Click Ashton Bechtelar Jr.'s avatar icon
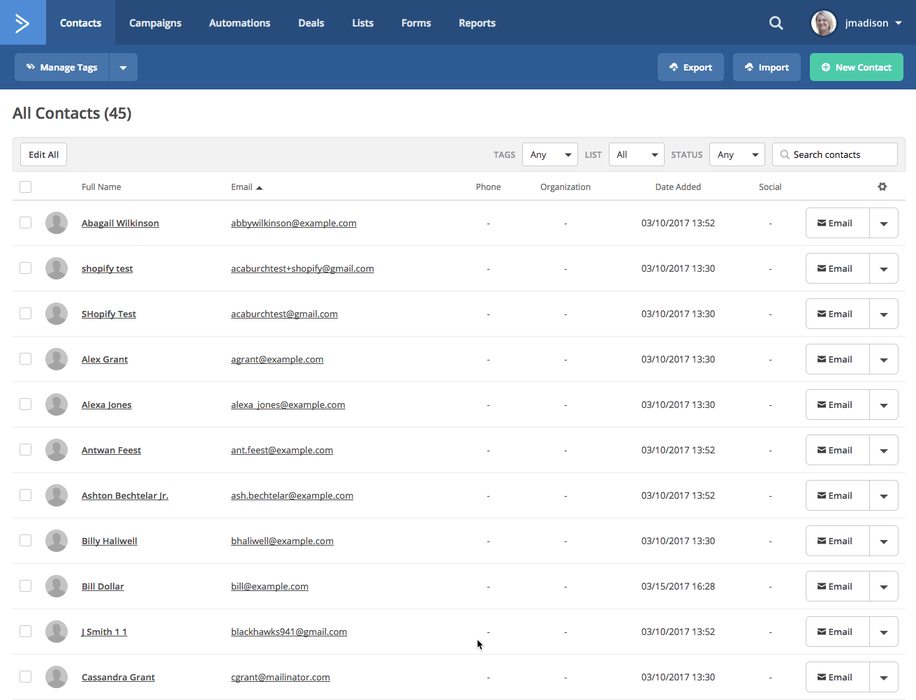Screen dimensions: 916x700 pos(57,495)
